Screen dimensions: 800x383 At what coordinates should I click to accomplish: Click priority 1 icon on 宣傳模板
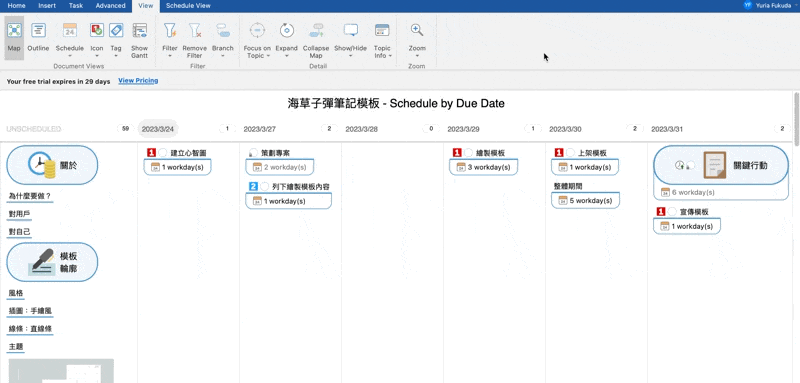661,212
